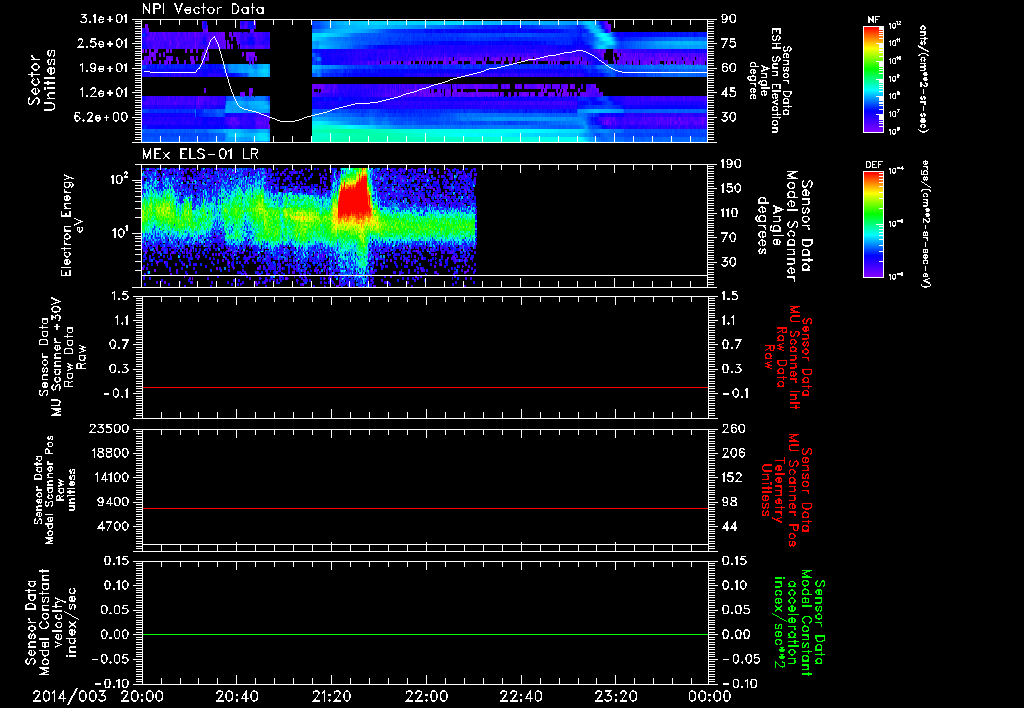The width and height of the screenshot is (1024, 708).
Task: Click the 20:00 time axis label
Action: tap(142, 696)
